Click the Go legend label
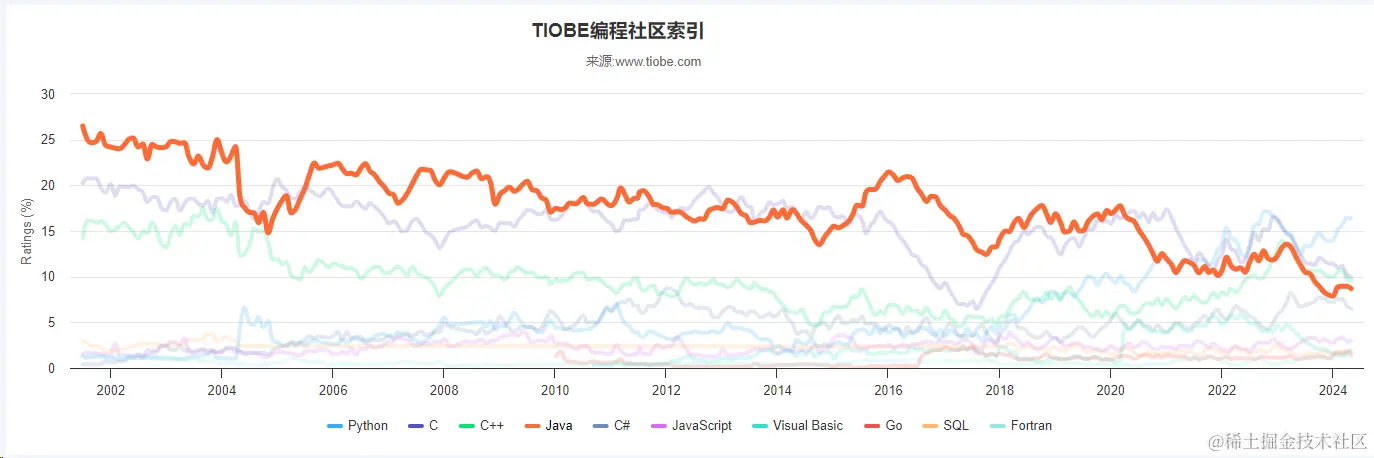Viewport: 1374px width, 458px height. [894, 425]
